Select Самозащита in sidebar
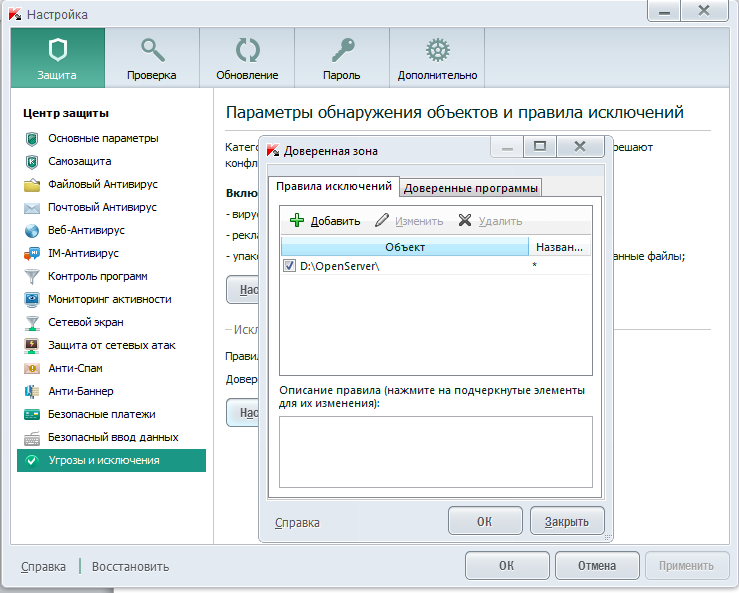The image size is (739, 593). (80, 162)
